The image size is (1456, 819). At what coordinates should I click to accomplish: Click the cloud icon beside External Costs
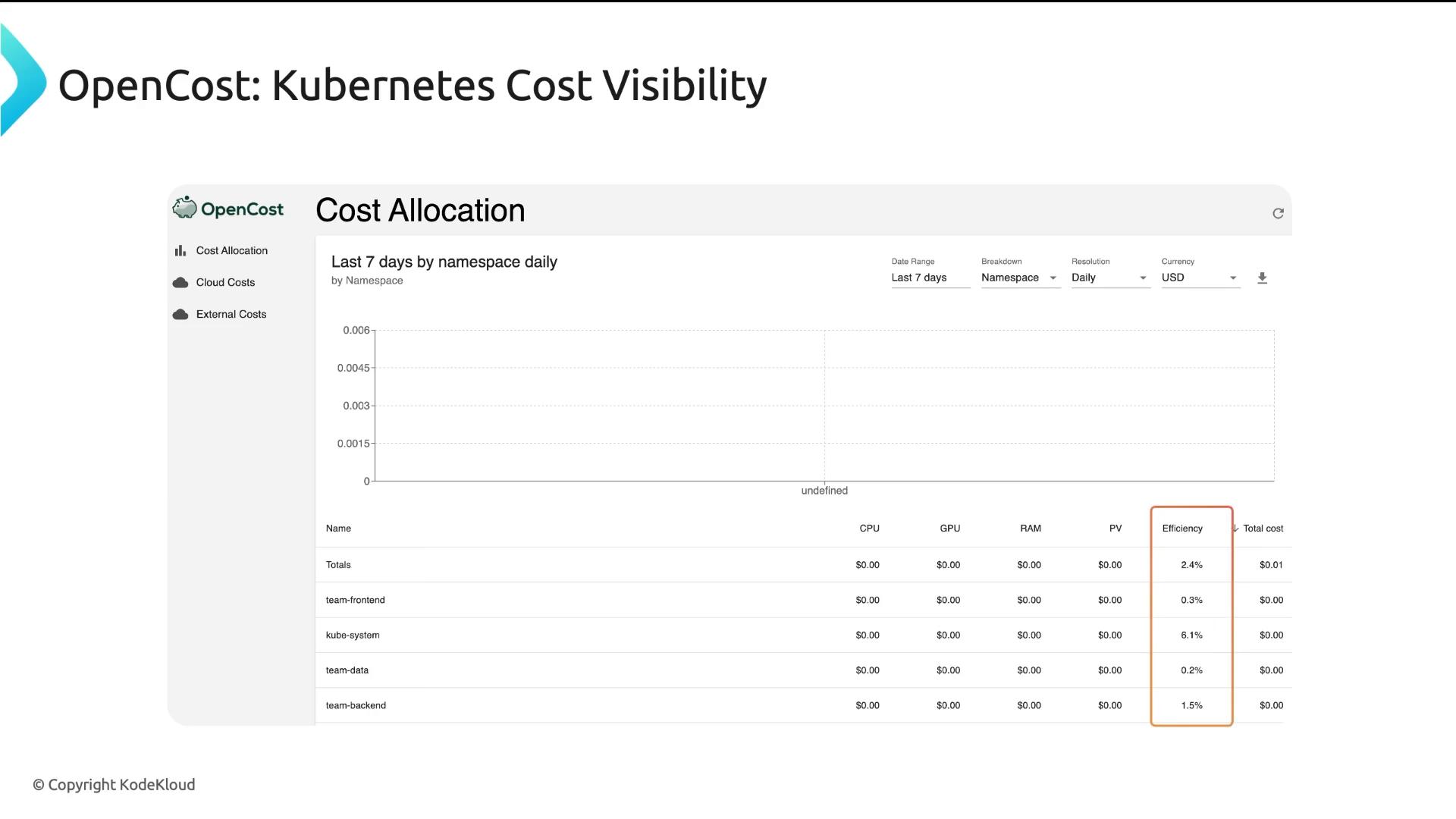pos(180,314)
